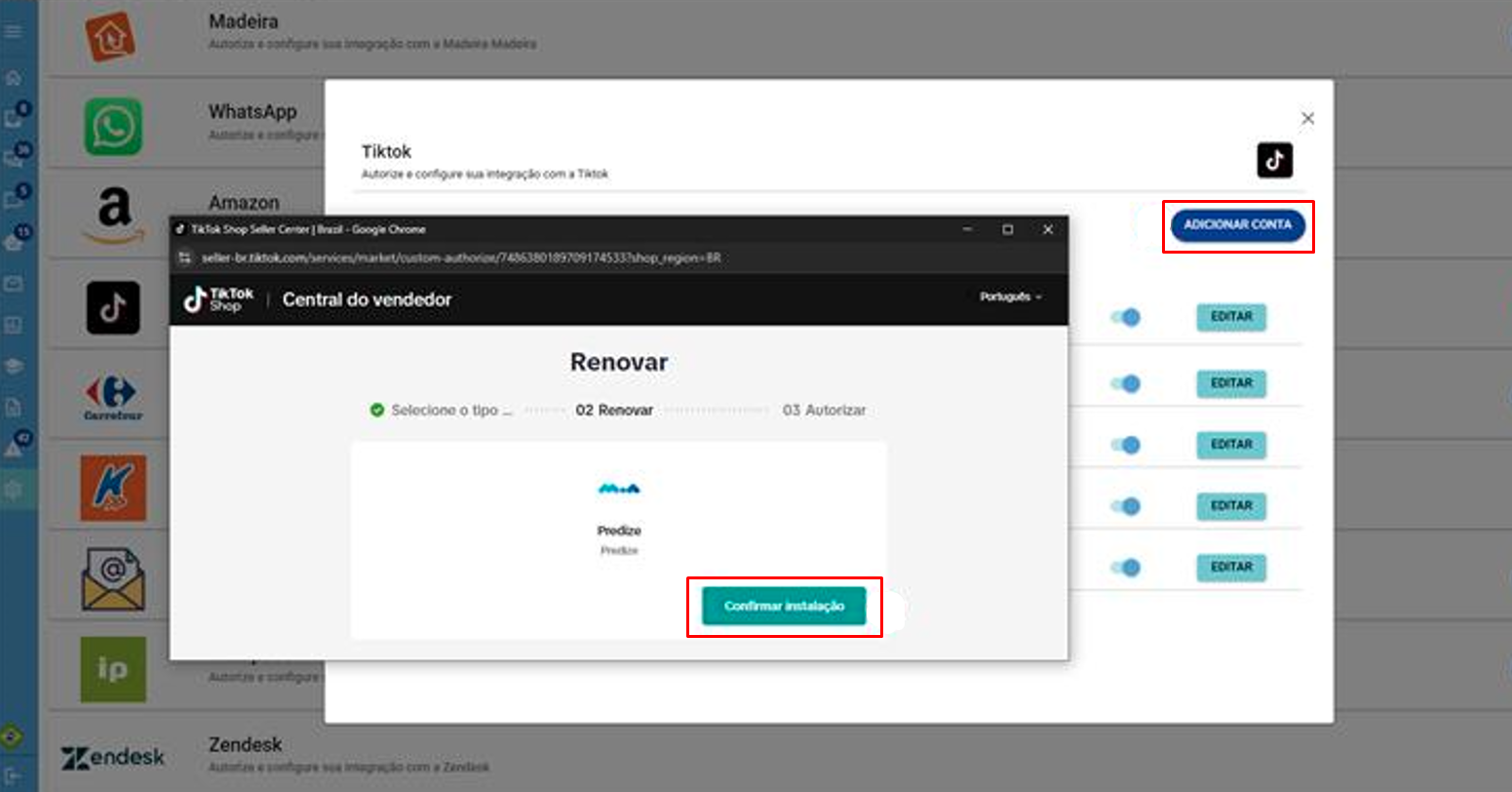
Task: Click the TikTok icon in the modal header
Action: 1274,160
